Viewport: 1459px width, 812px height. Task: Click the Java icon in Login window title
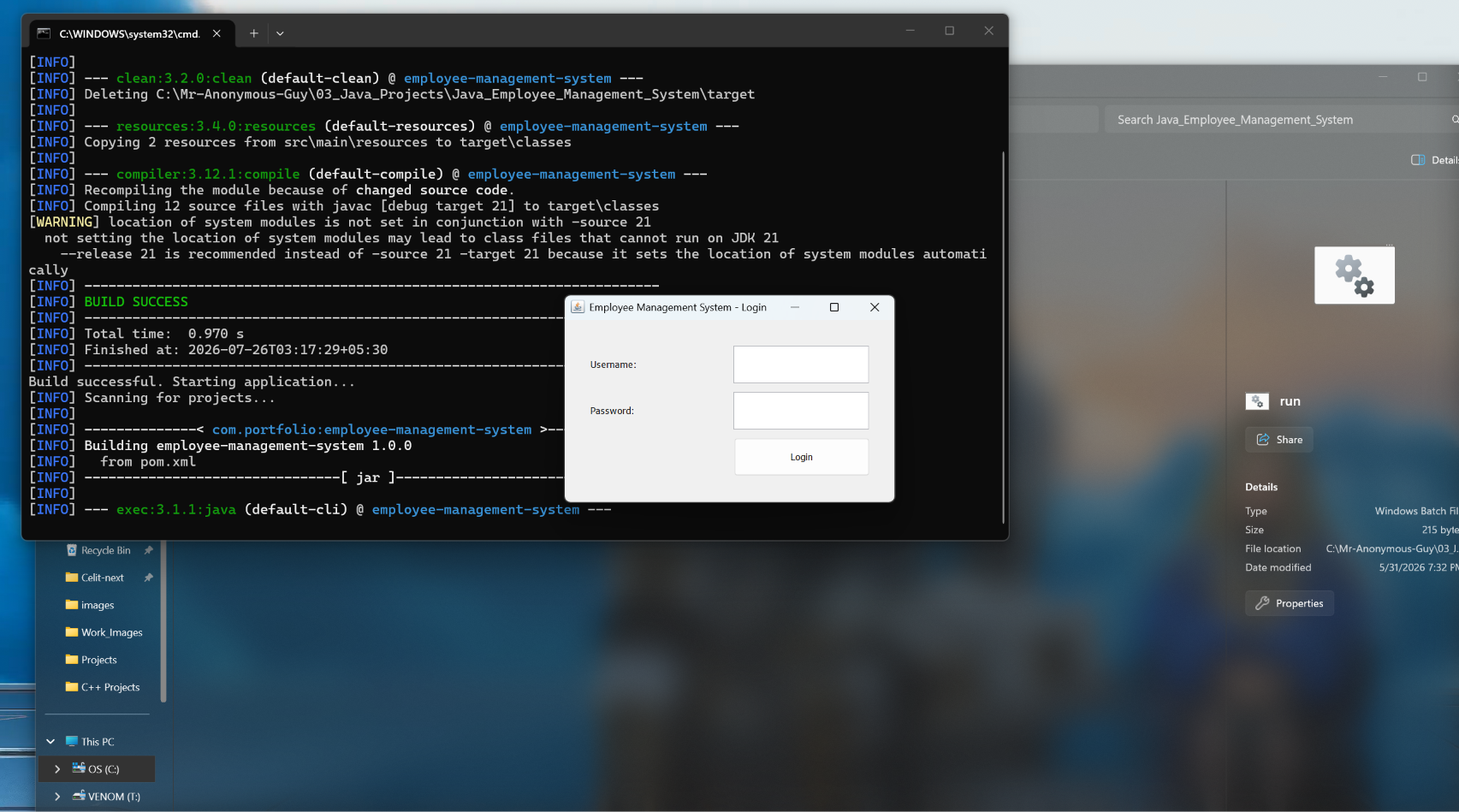[x=578, y=307]
